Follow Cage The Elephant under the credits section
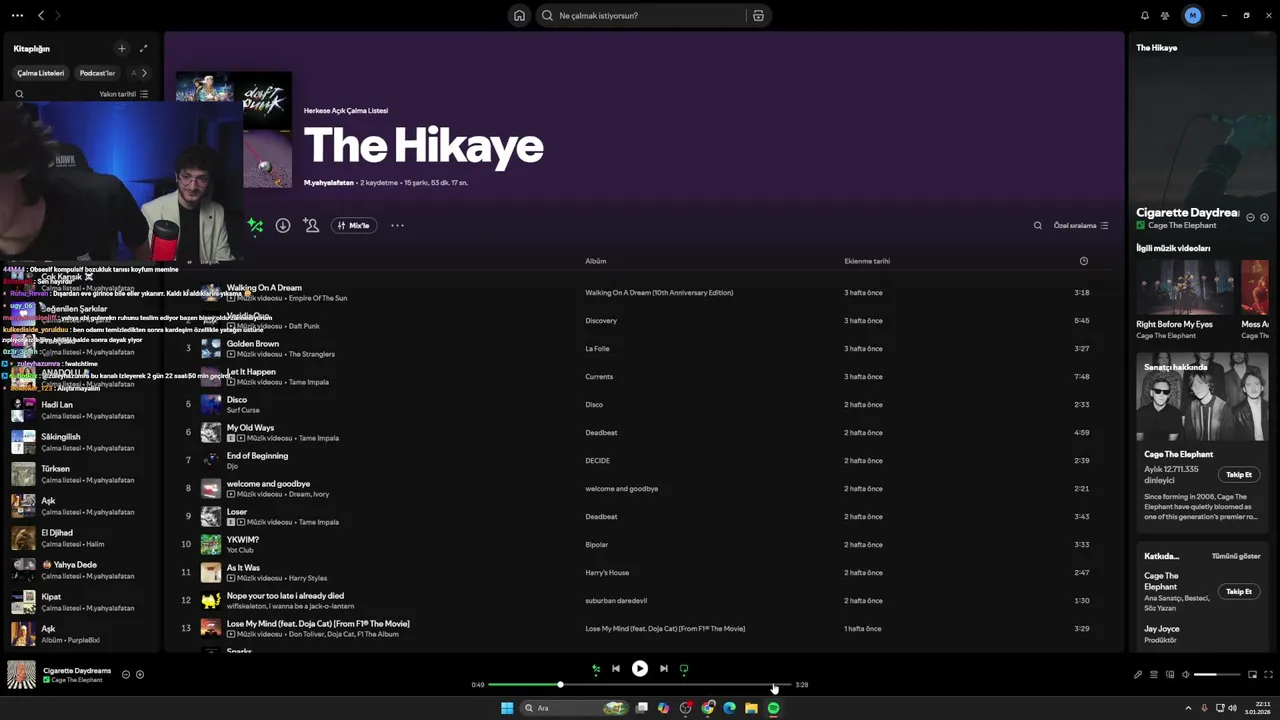 (x=1239, y=592)
